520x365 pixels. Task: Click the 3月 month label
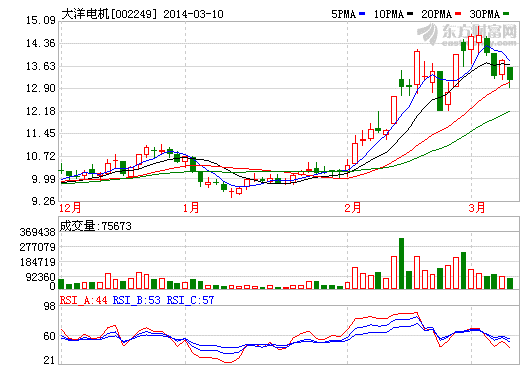(477, 208)
